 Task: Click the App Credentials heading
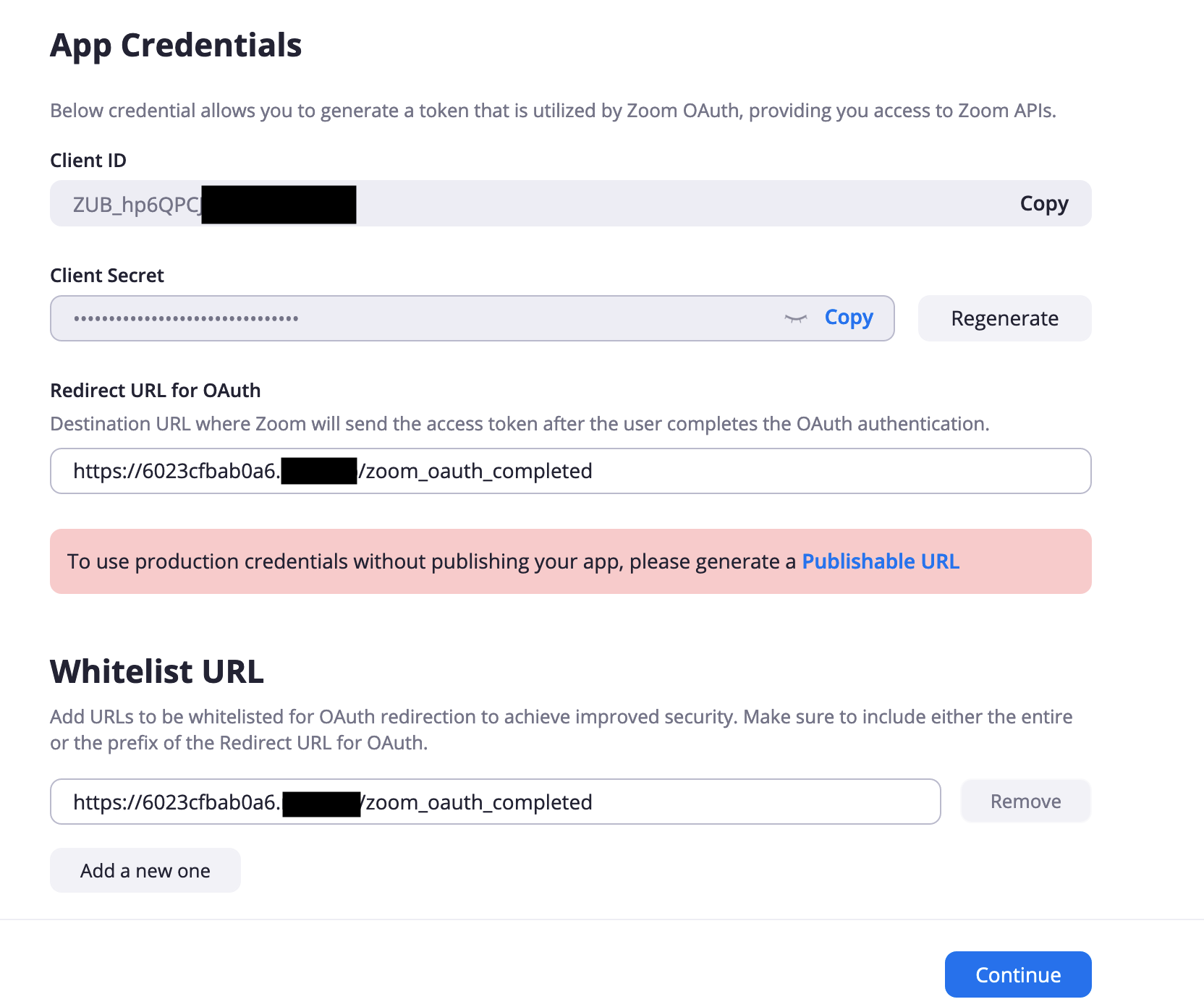(176, 46)
